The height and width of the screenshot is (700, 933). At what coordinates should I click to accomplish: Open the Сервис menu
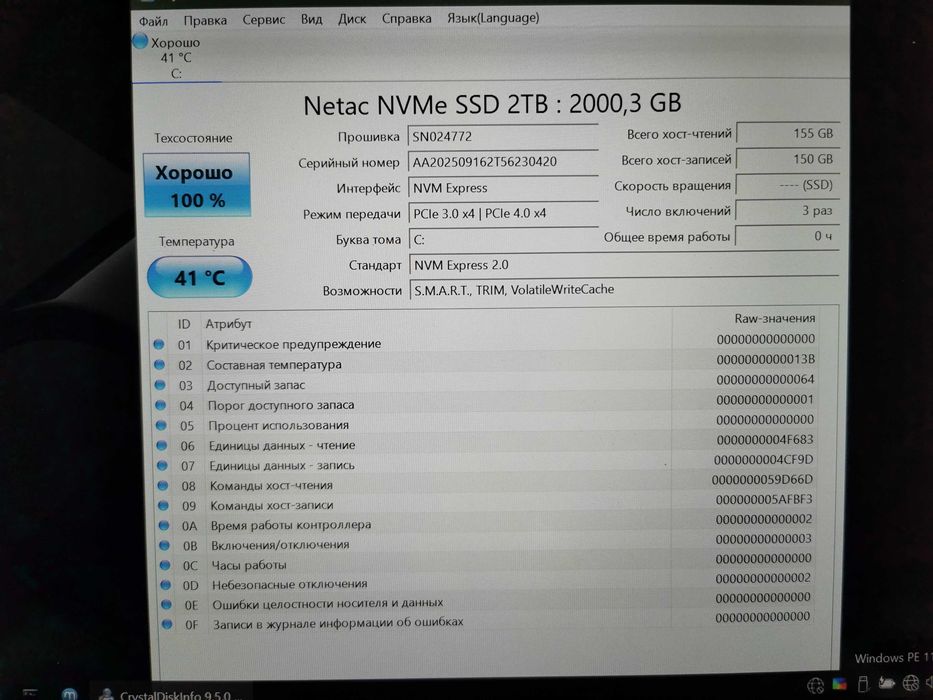pos(264,20)
